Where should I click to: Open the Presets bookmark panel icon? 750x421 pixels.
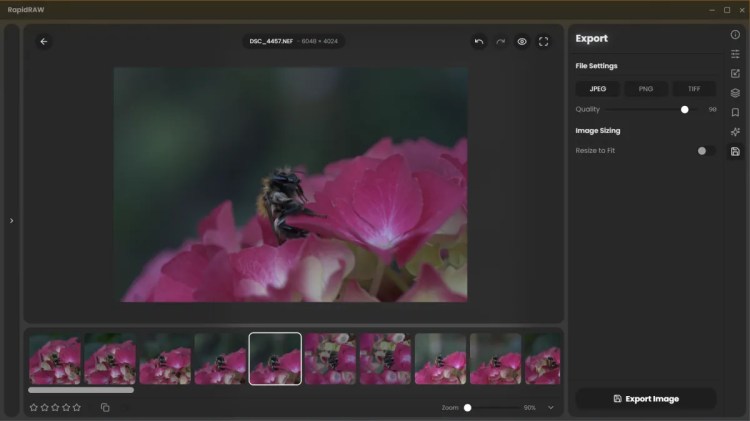(x=735, y=112)
